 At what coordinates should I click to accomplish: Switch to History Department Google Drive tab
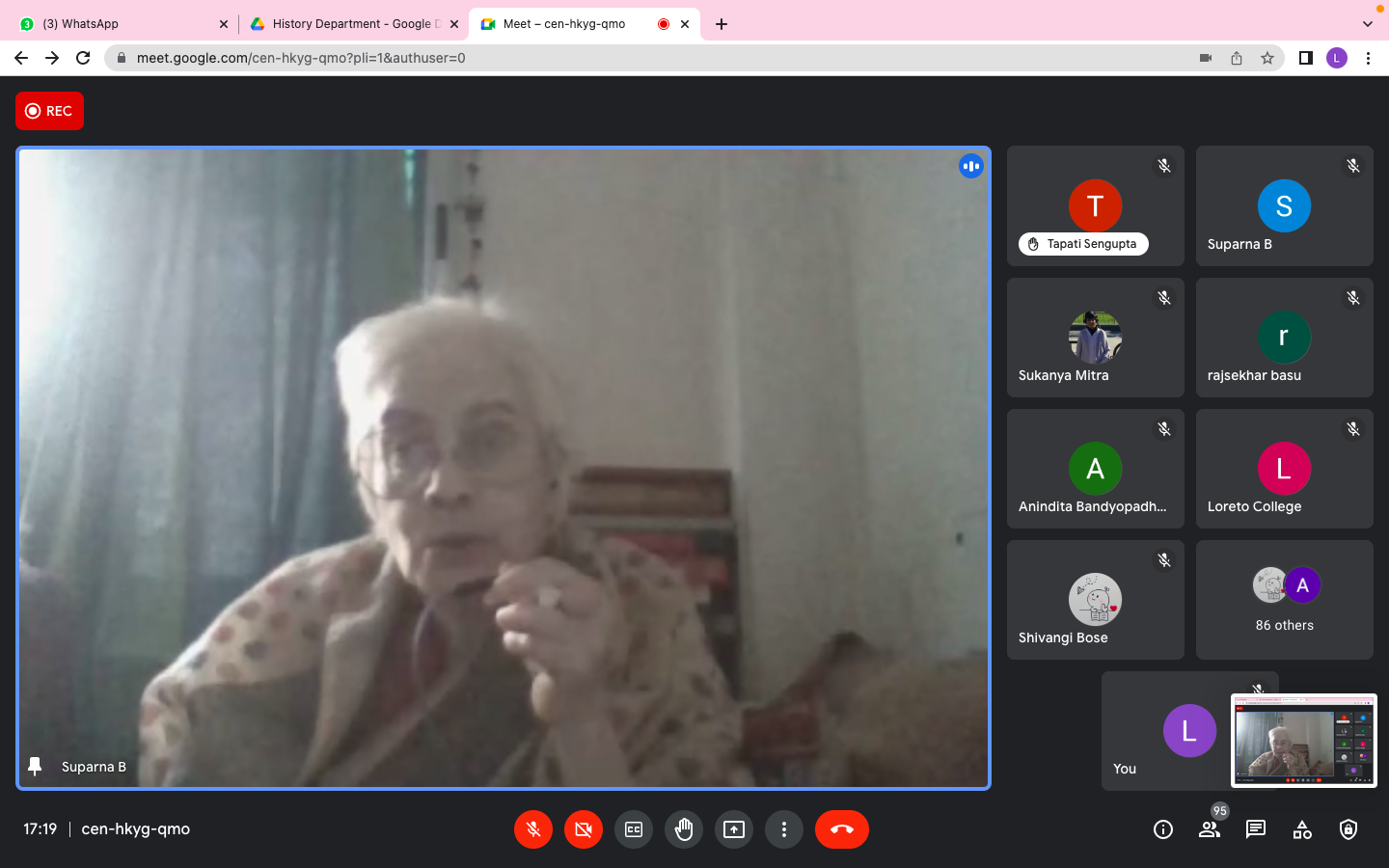(347, 24)
